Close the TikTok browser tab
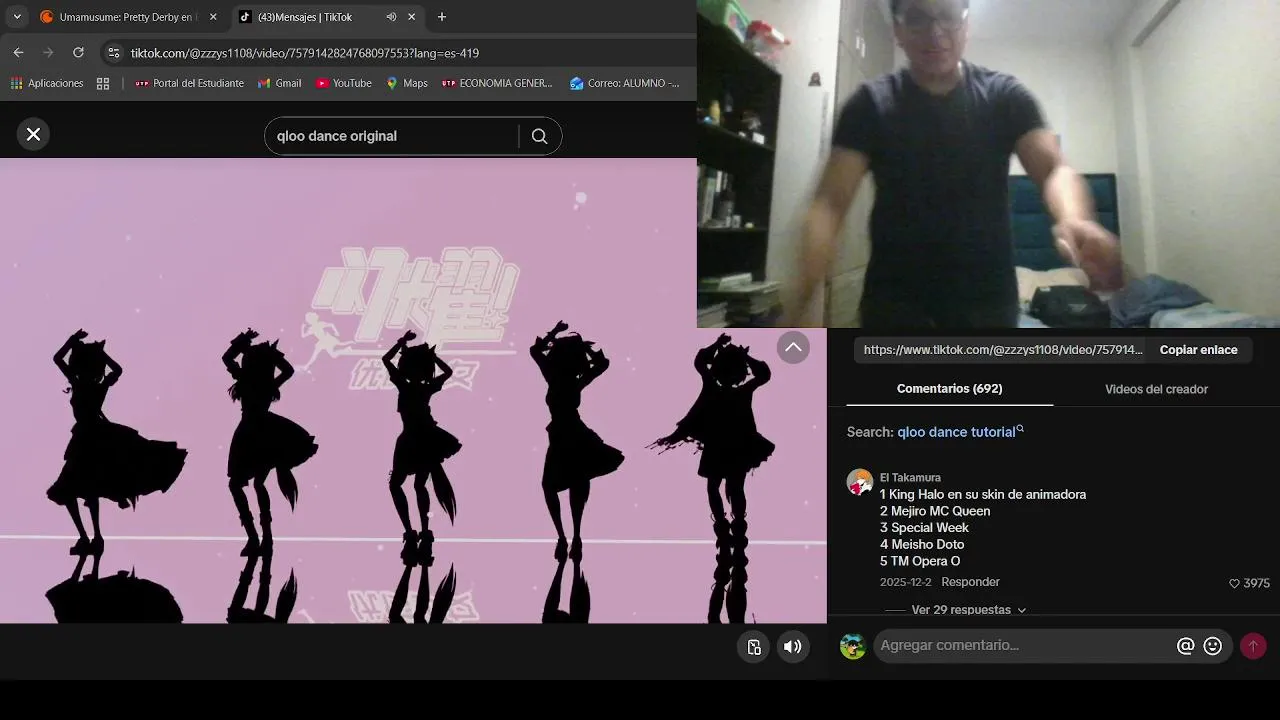Image resolution: width=1280 pixels, height=720 pixels. click(x=411, y=17)
